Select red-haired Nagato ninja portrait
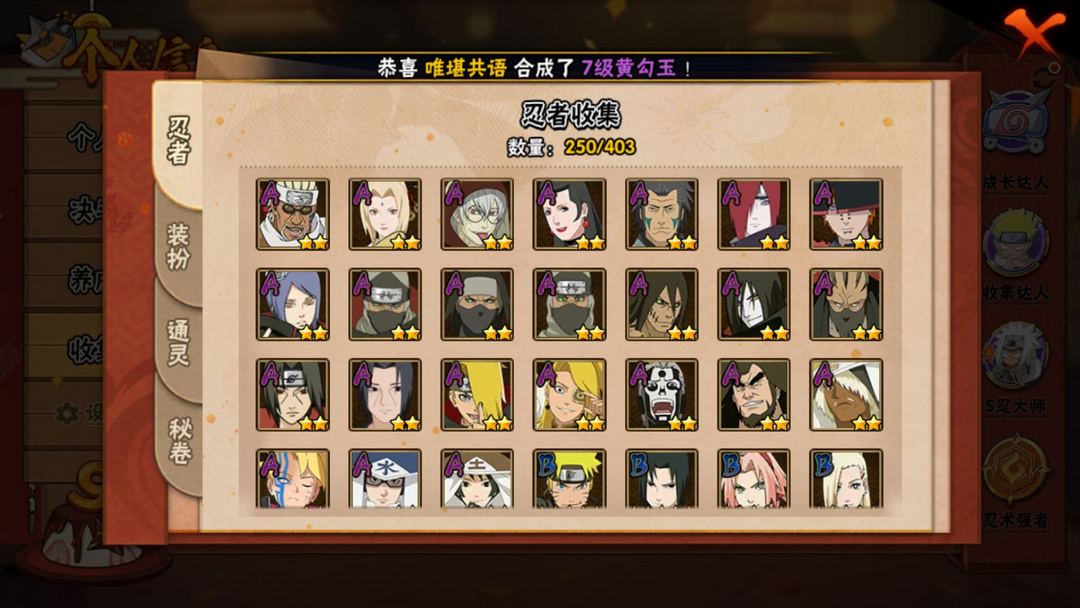Viewport: 1080px width, 608px height. pos(754,214)
